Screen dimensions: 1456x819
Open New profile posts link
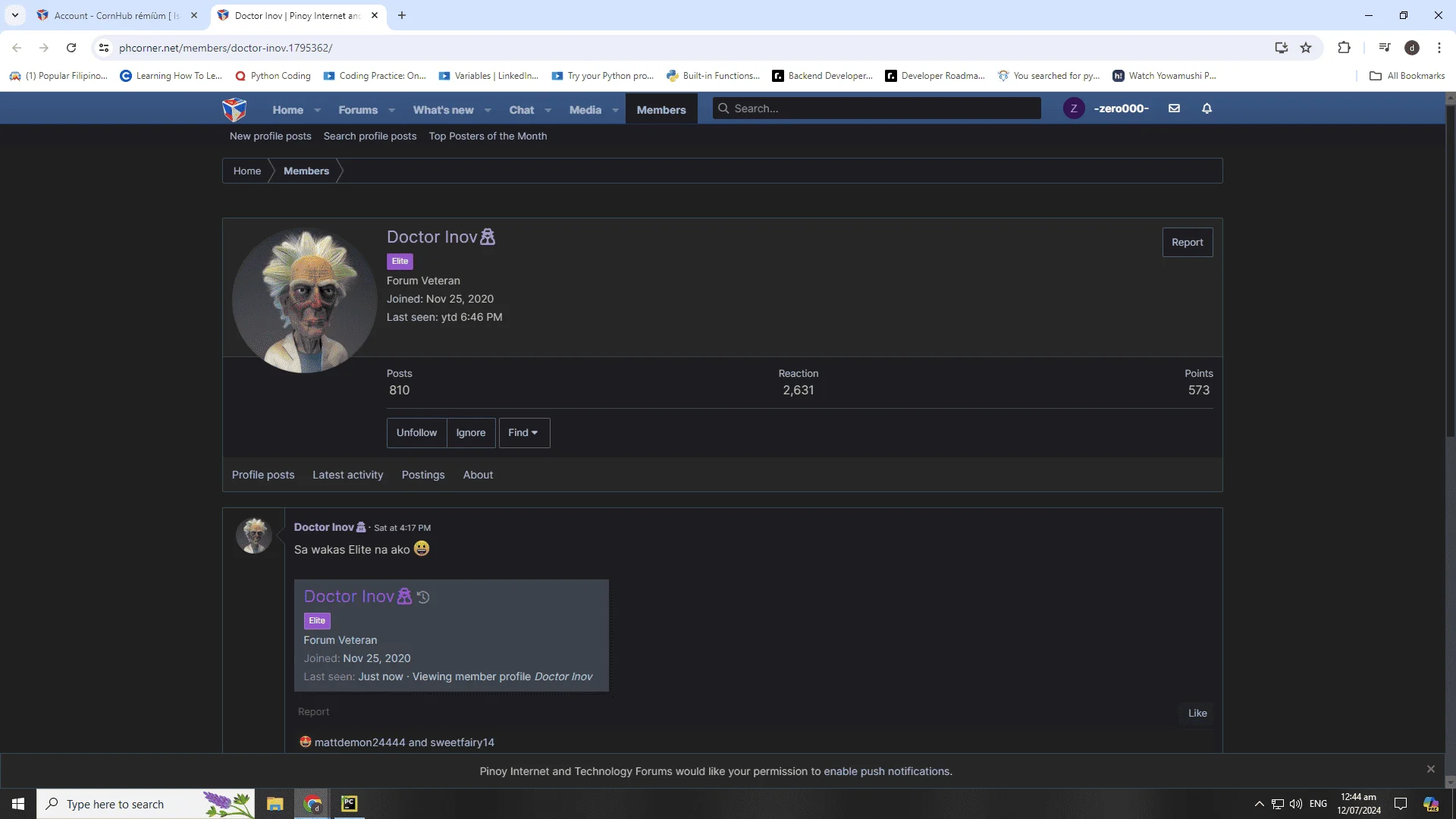(271, 136)
